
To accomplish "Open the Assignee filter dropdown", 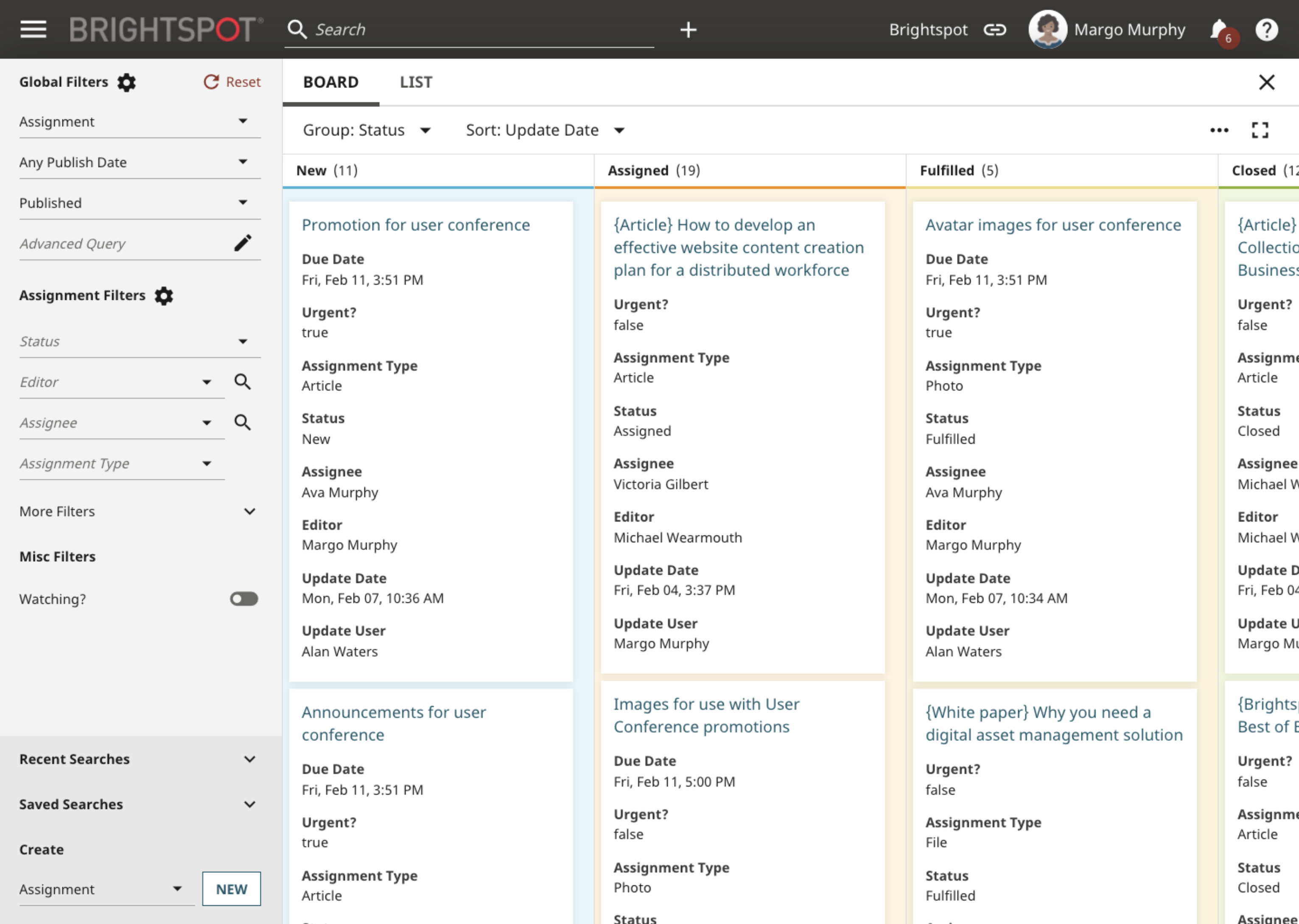I will (122, 423).
